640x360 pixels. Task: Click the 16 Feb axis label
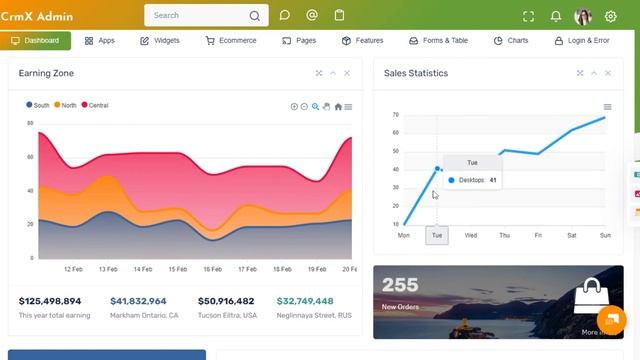213,269
